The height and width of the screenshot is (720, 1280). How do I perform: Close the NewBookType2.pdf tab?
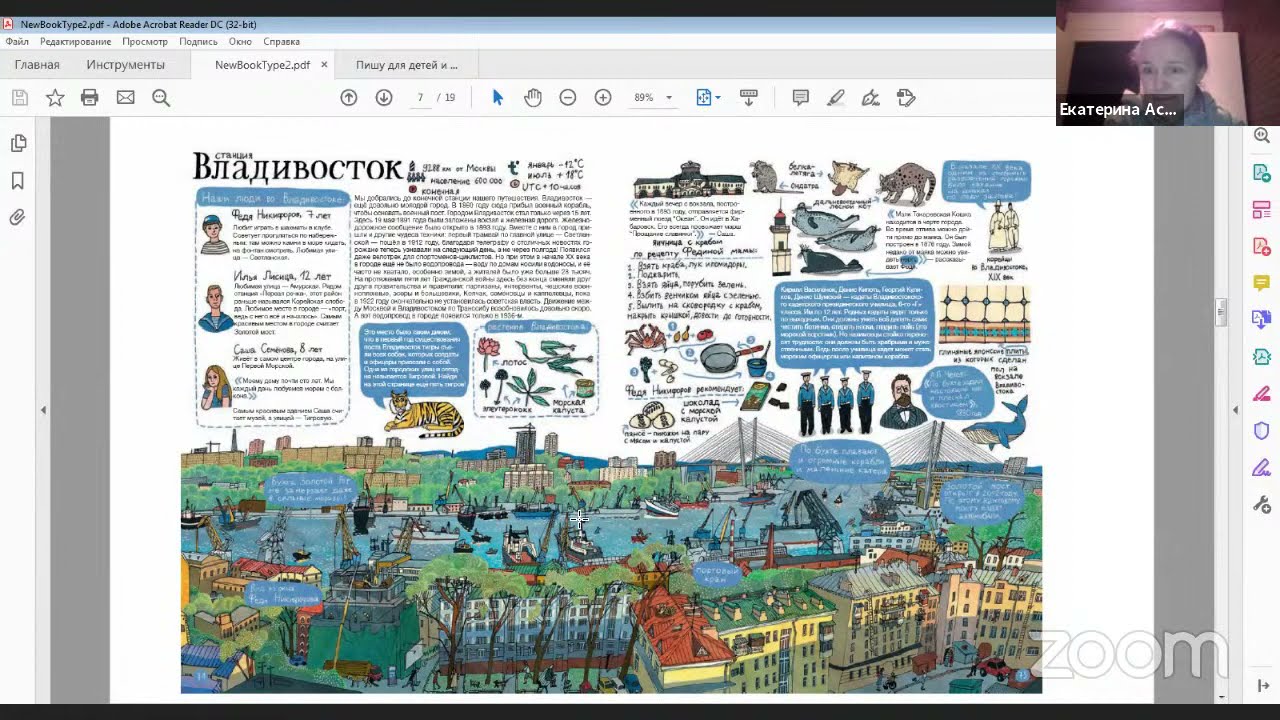pyautogui.click(x=324, y=65)
